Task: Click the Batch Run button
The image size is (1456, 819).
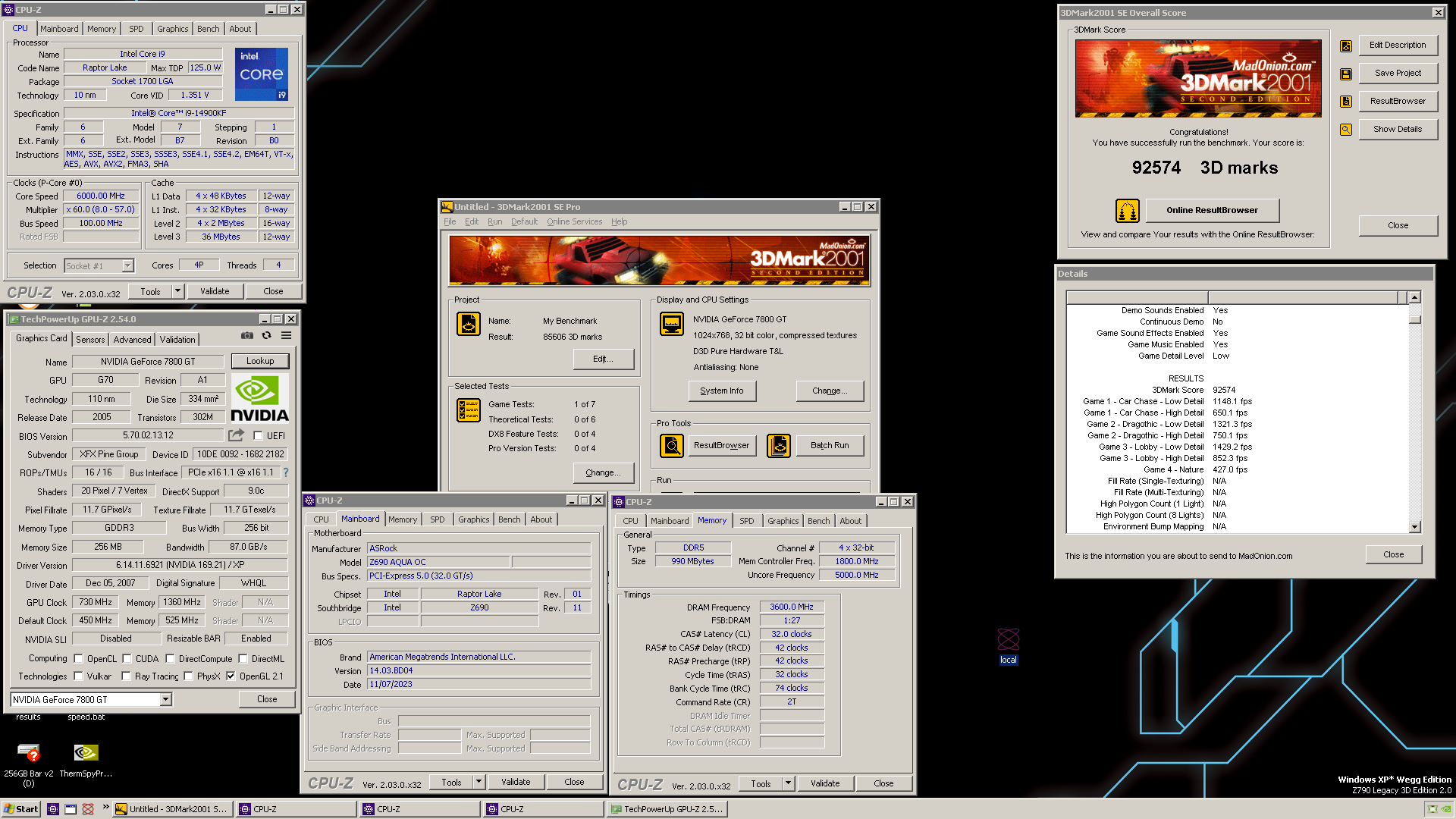Action: tap(830, 445)
